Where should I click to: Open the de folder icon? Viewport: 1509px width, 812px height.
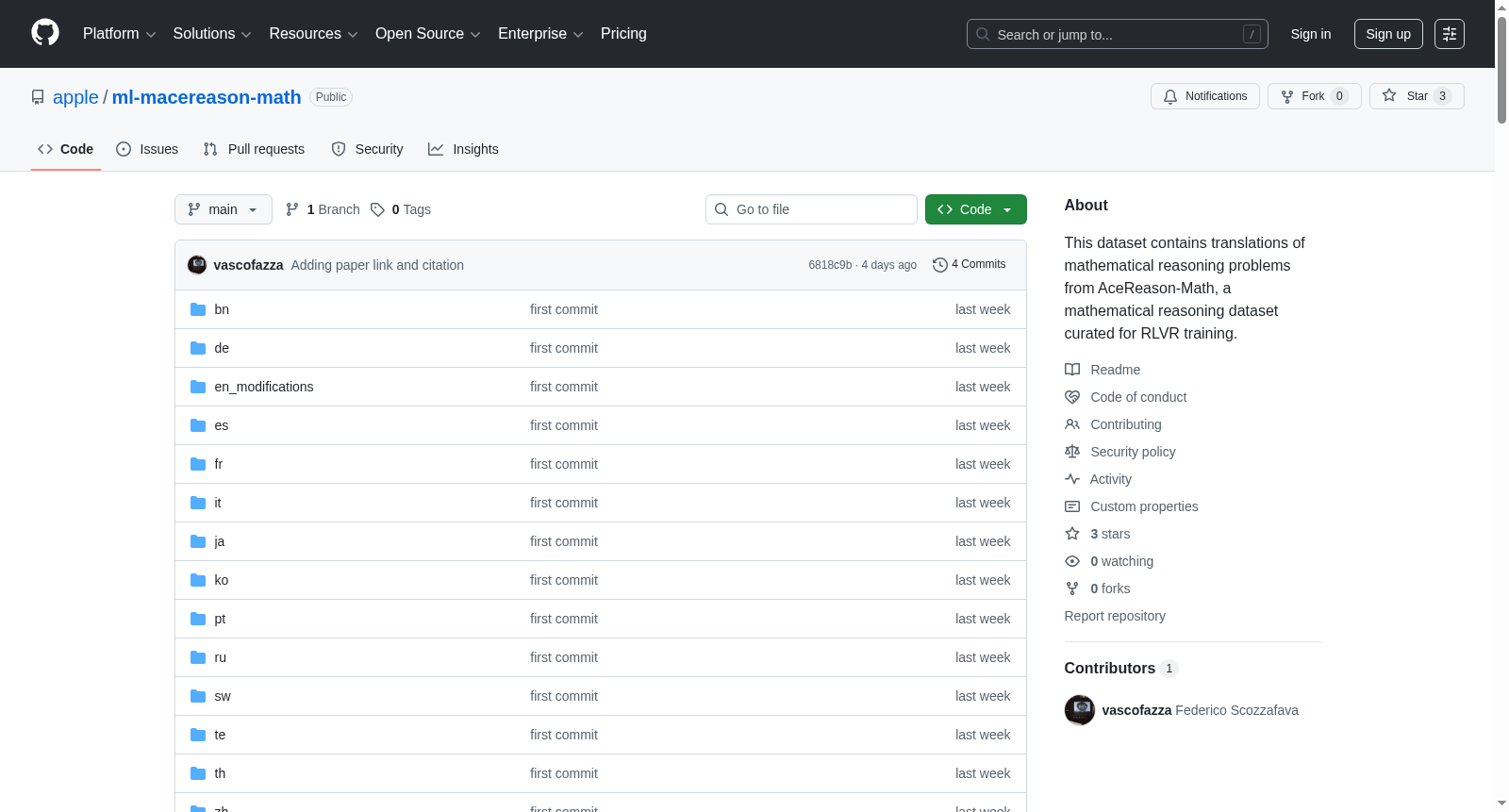coord(198,348)
